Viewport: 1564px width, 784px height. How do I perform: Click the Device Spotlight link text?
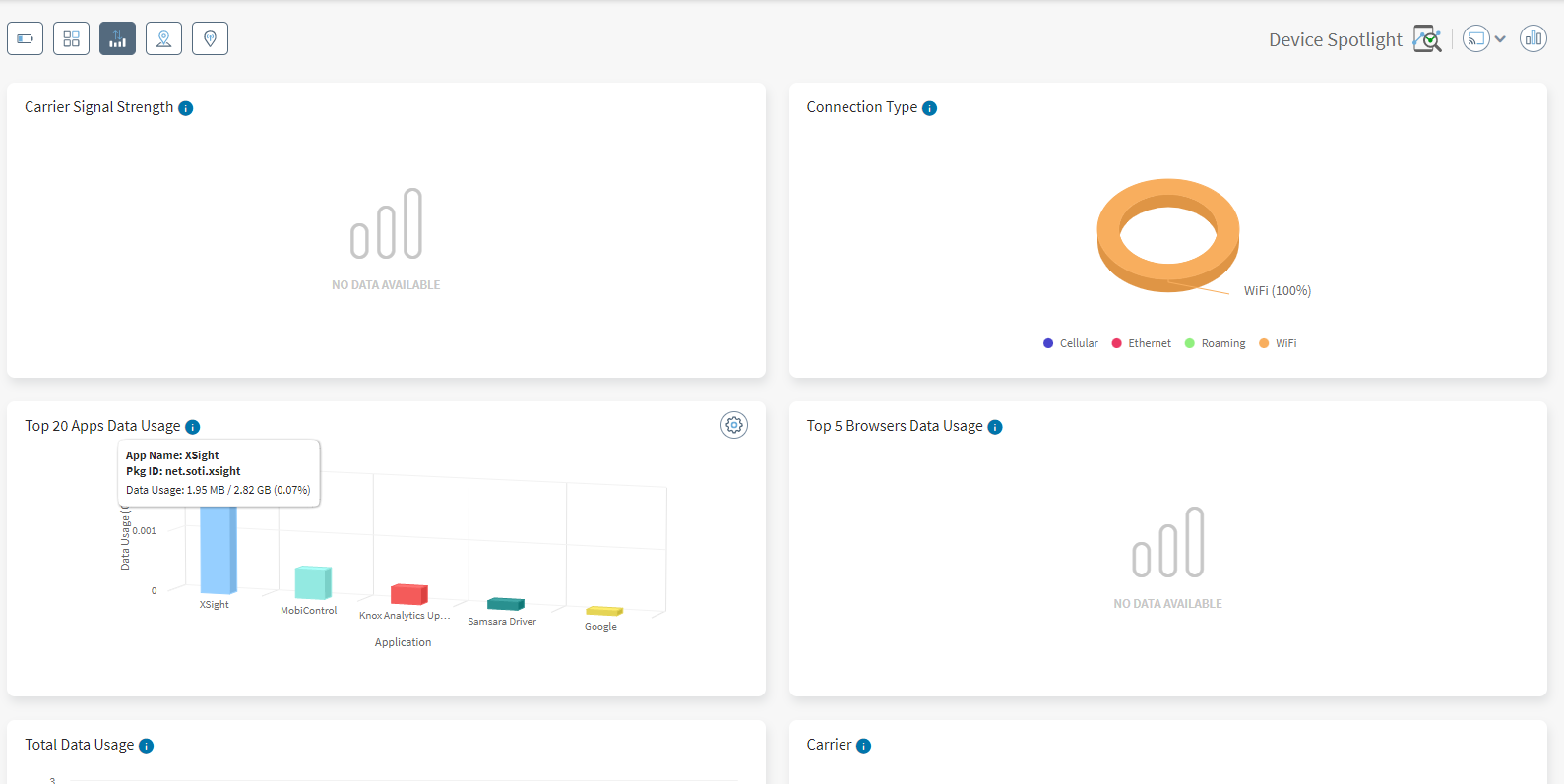point(1335,40)
